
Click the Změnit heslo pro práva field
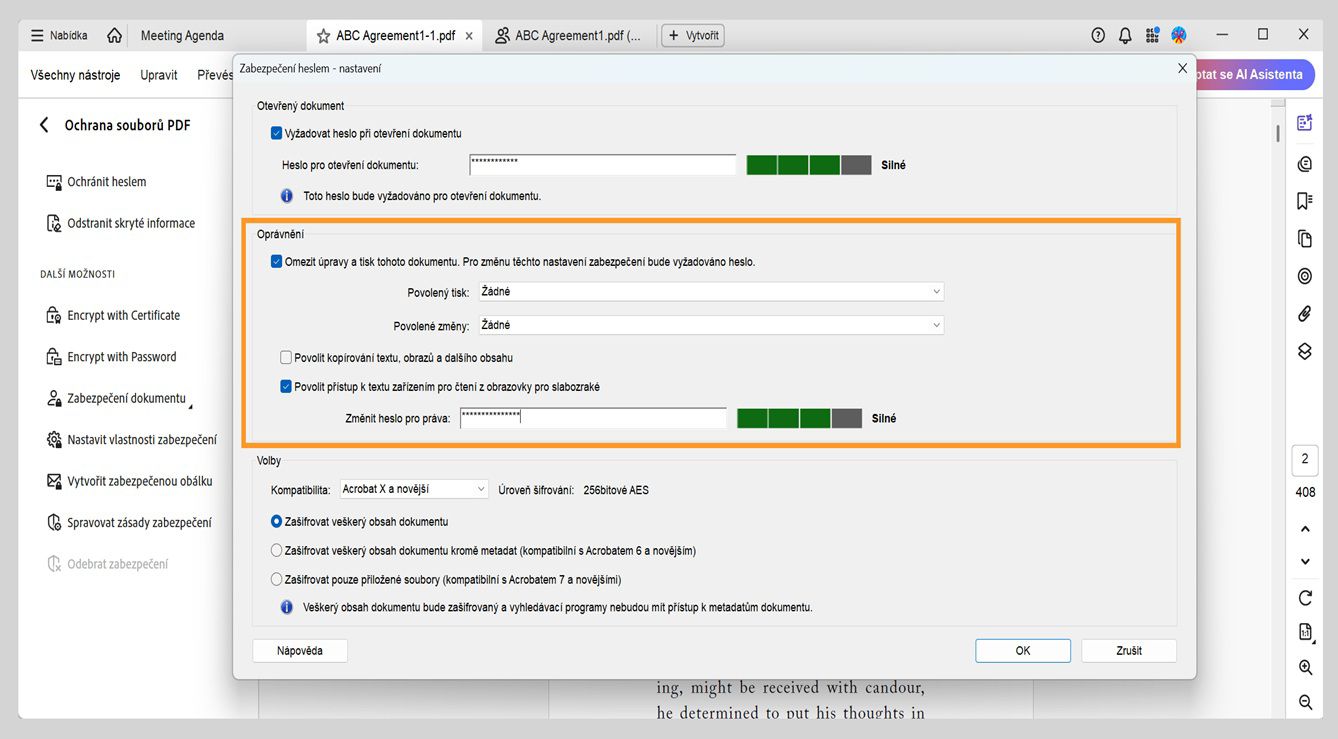point(593,418)
